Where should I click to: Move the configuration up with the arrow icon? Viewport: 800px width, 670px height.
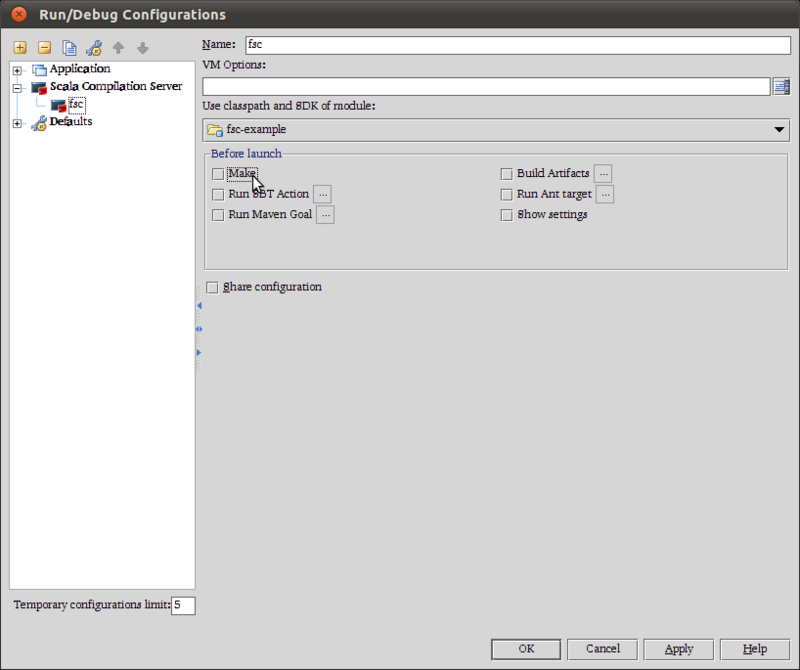(118, 48)
